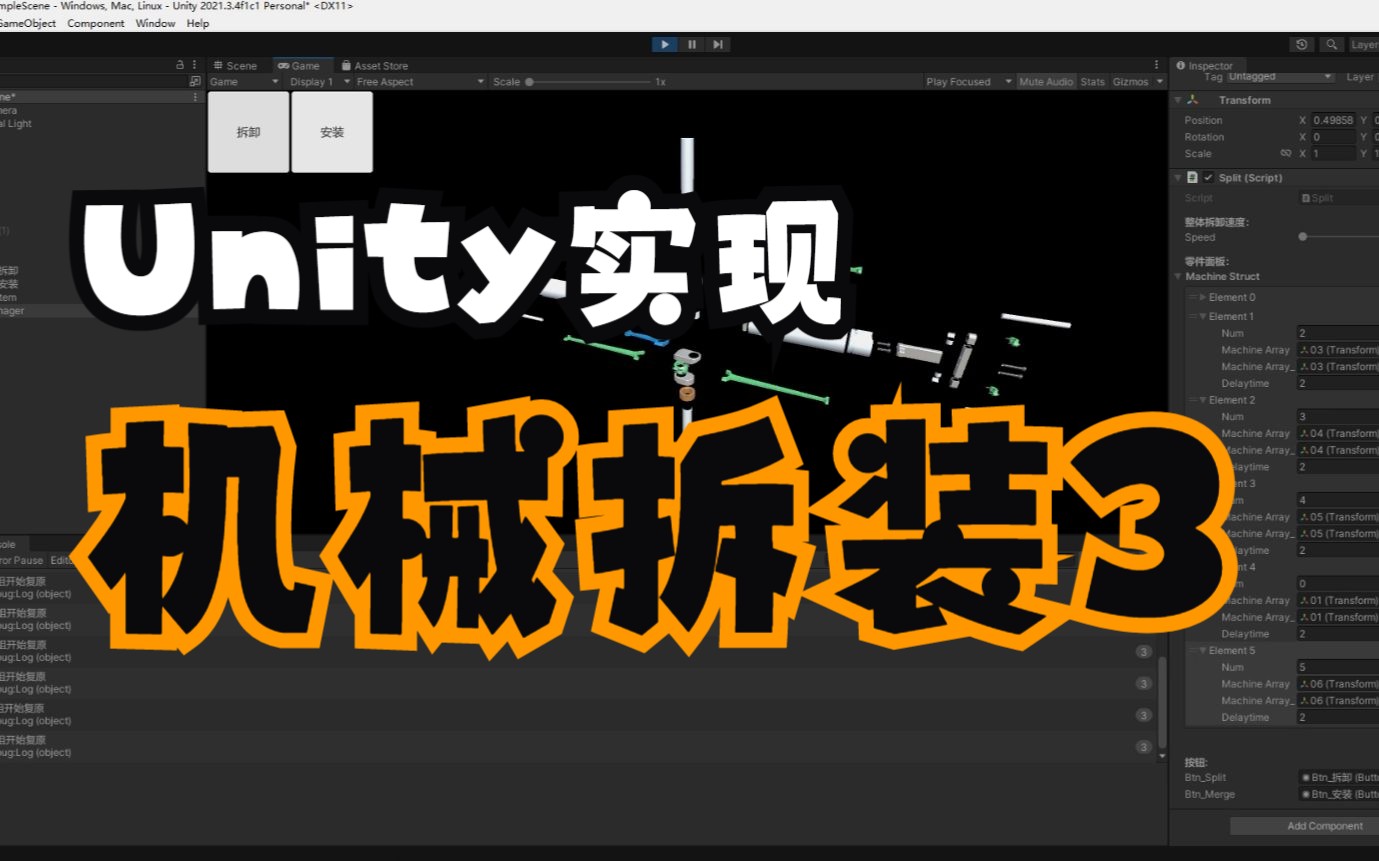Open the Component menu
The height and width of the screenshot is (861, 1379).
point(96,23)
